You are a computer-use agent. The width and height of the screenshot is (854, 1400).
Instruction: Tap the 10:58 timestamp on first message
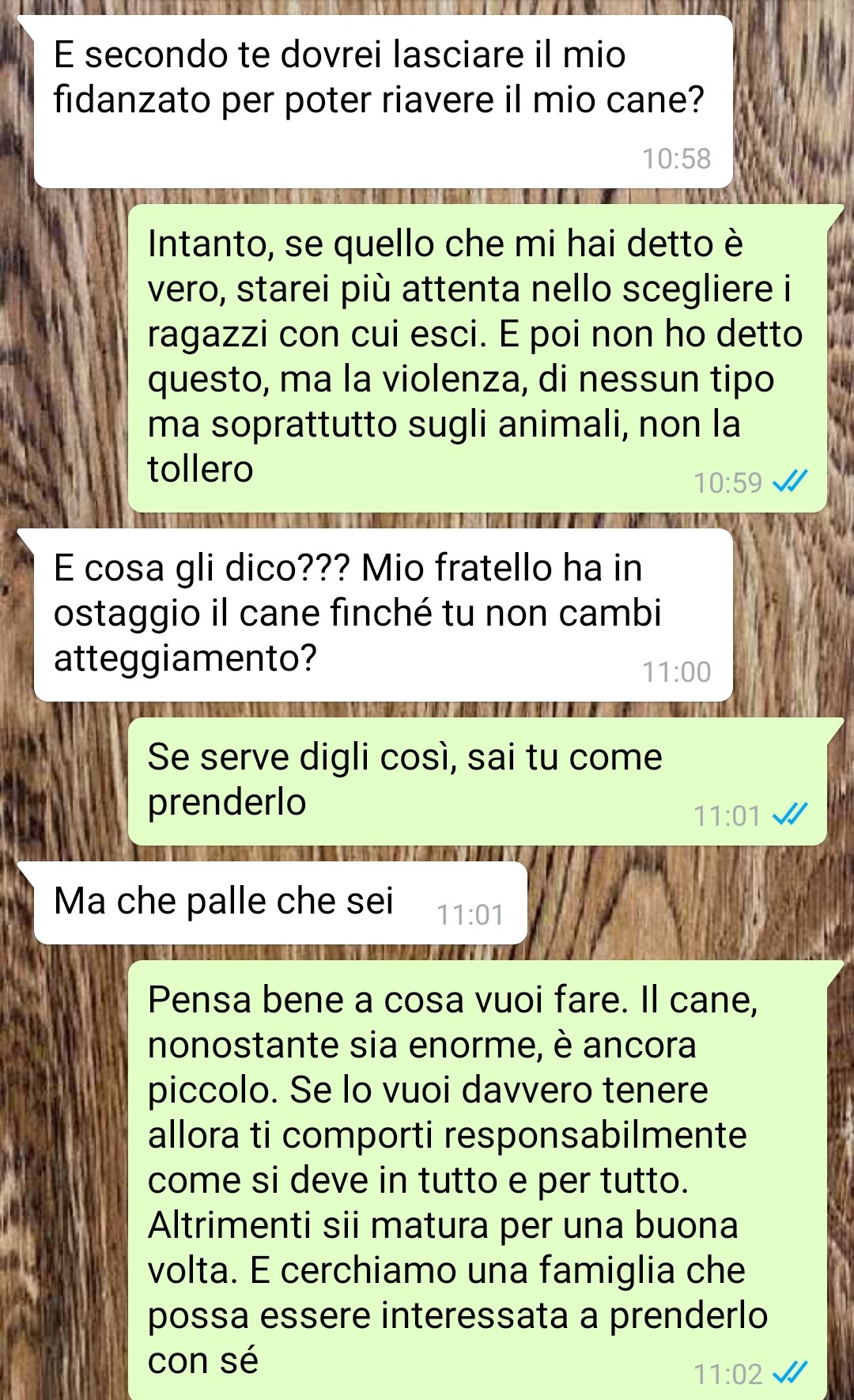676,159
